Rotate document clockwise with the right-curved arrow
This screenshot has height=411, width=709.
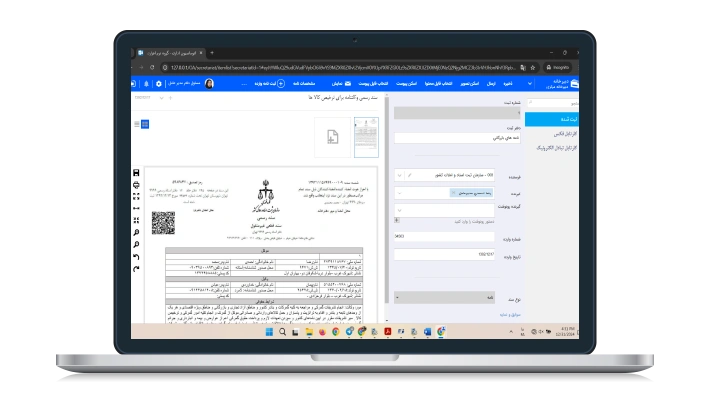click(x=136, y=269)
